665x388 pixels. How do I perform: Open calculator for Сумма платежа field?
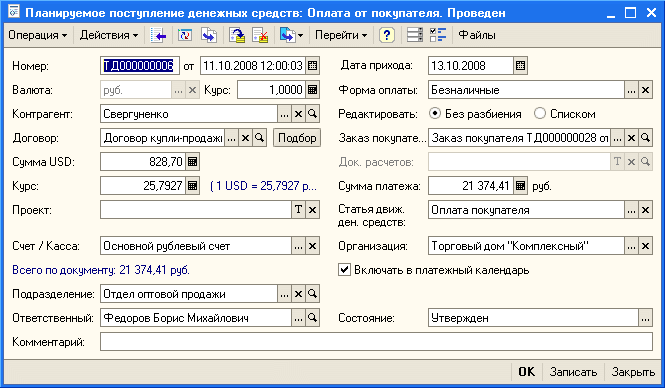(x=520, y=186)
